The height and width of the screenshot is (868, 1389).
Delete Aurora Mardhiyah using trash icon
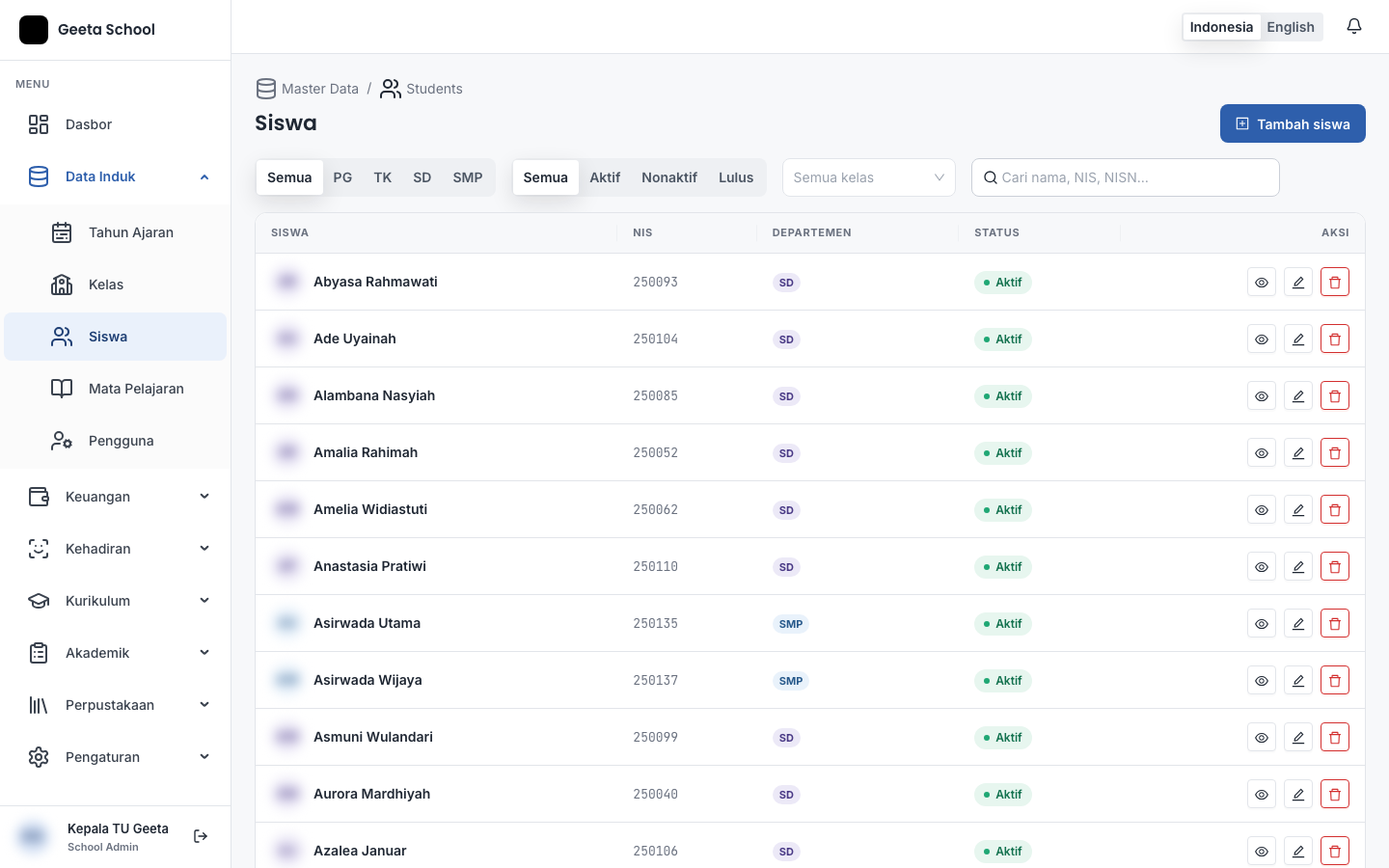pos(1335,794)
